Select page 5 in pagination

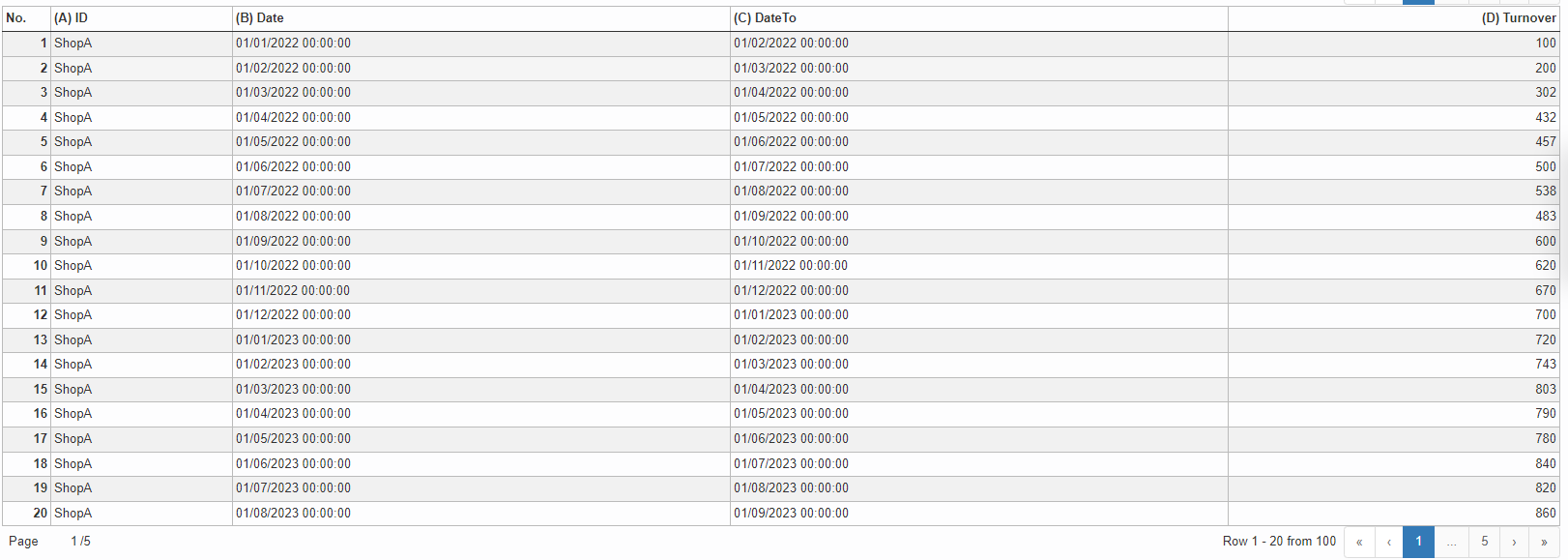click(1484, 542)
